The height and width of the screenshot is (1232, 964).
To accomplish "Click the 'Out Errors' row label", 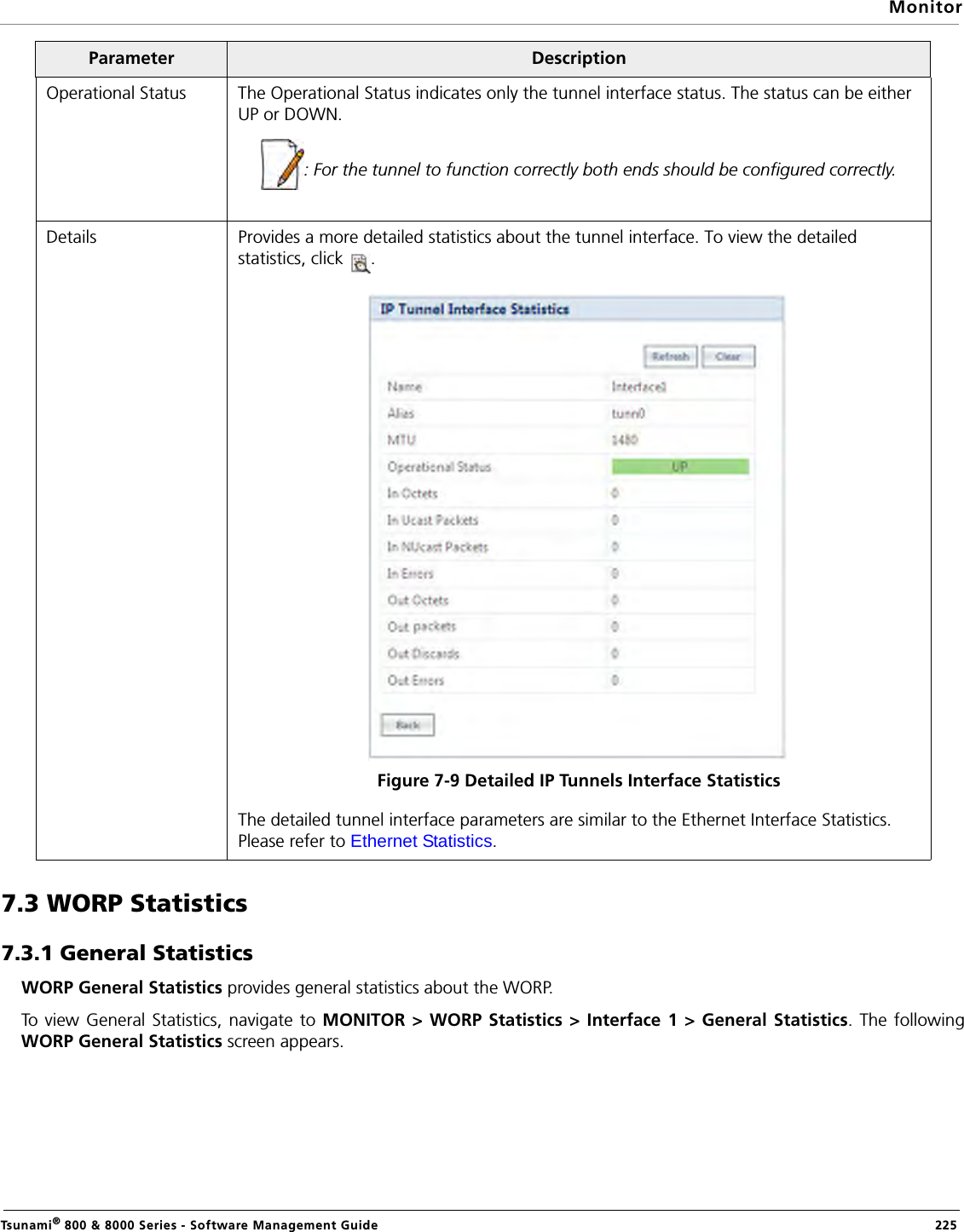I will [415, 680].
